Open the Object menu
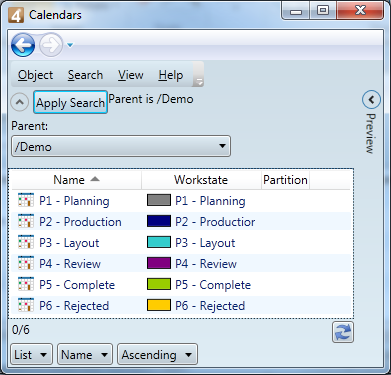Image resolution: width=391 pixels, height=375 pixels. 35,75
